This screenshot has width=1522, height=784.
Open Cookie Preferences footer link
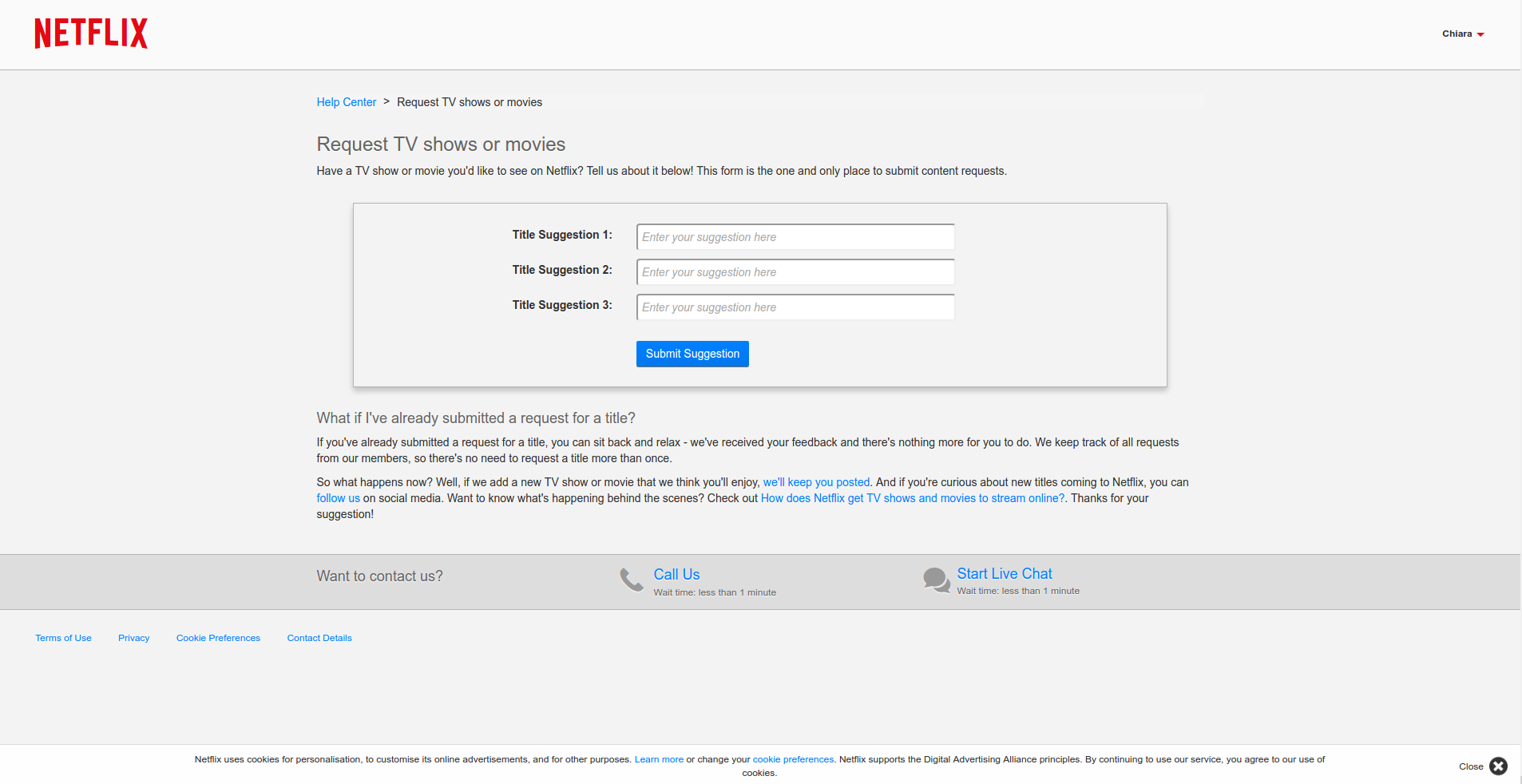[218, 638]
